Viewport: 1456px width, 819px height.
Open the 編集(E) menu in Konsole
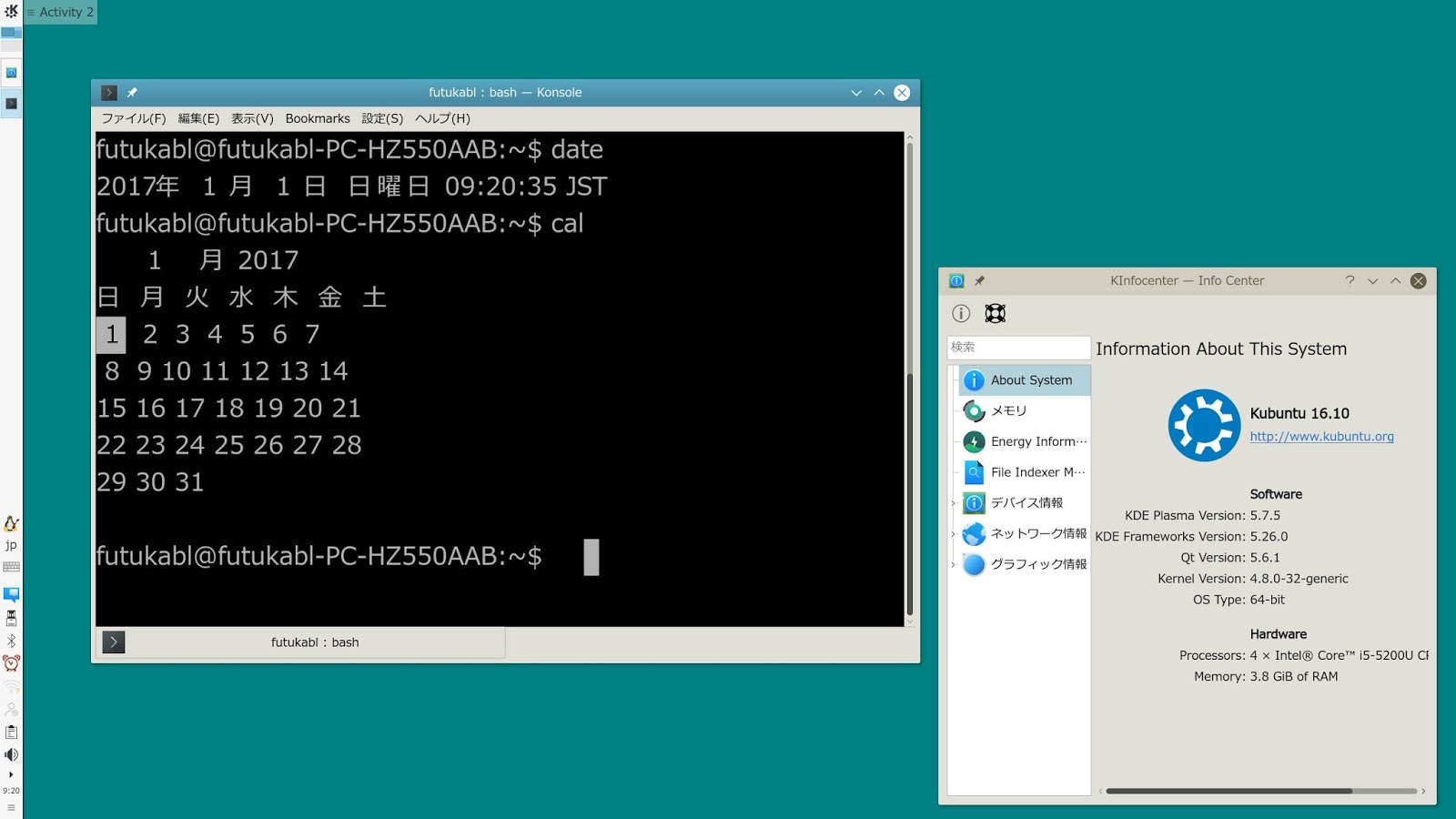click(x=198, y=118)
